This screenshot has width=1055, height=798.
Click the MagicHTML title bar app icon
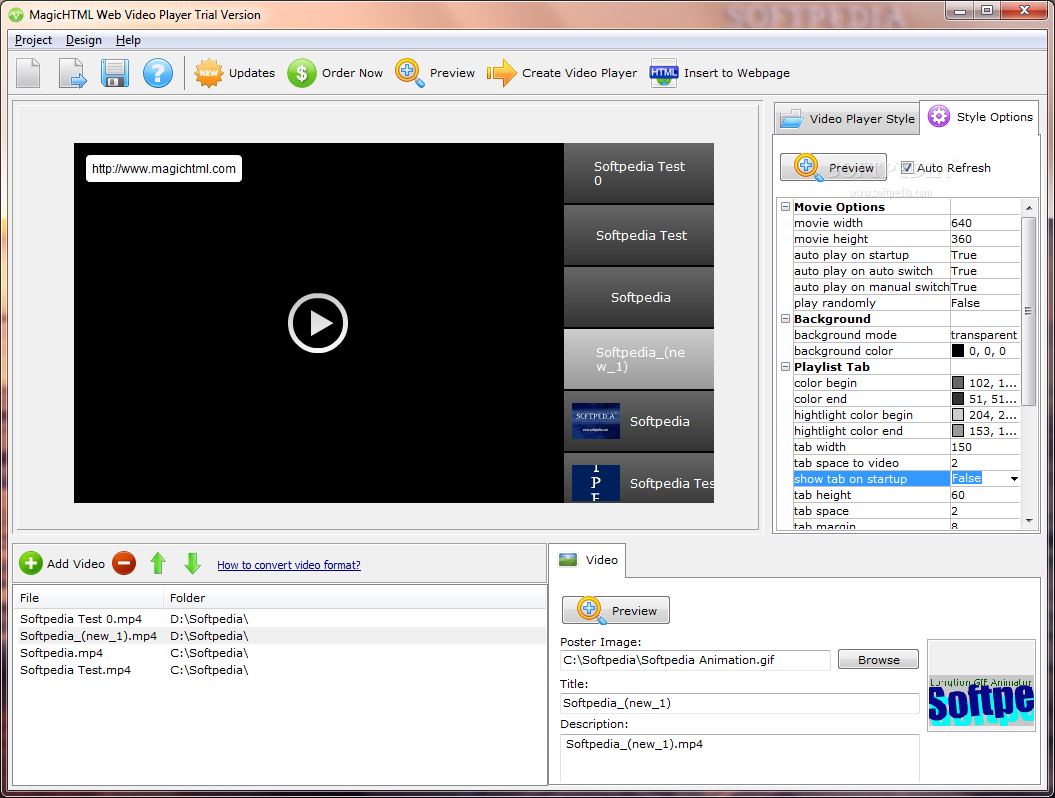pyautogui.click(x=15, y=14)
